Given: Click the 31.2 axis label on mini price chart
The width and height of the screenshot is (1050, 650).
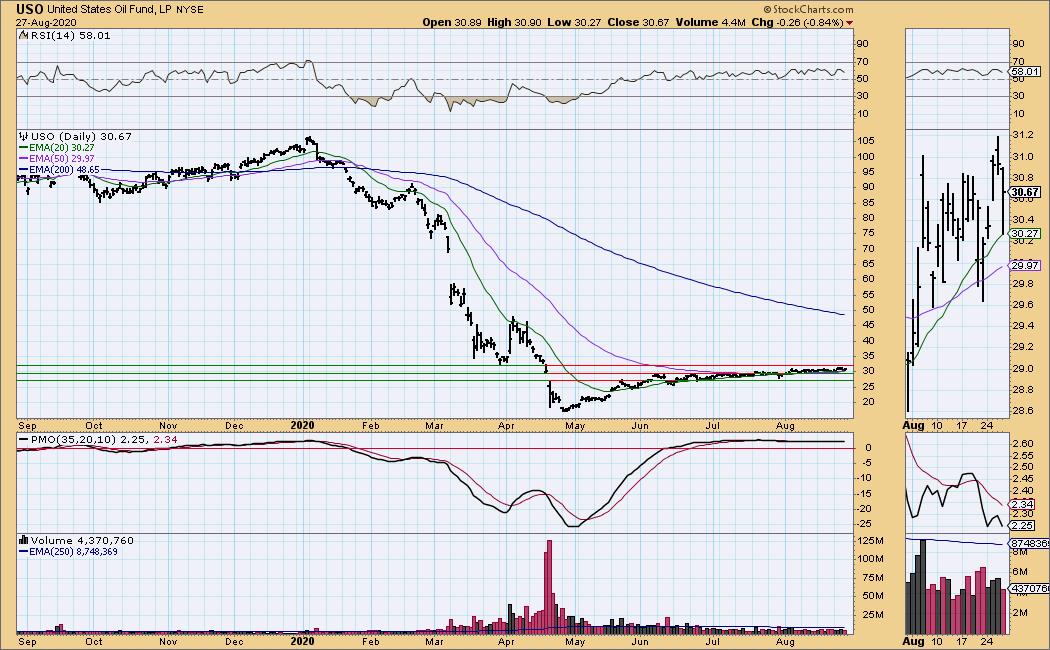Looking at the screenshot, I should [x=1023, y=135].
